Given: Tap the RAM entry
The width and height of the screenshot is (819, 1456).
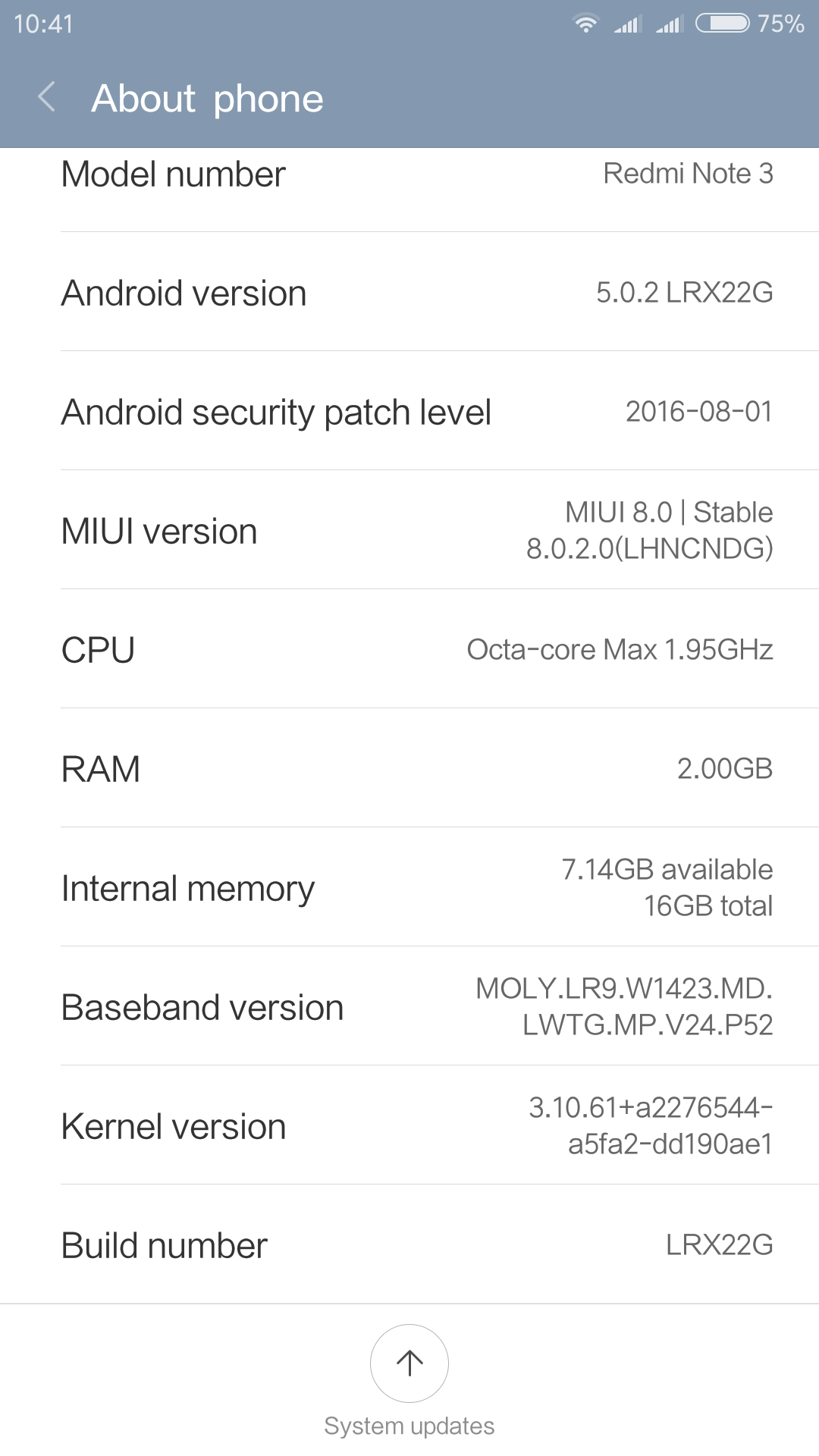Looking at the screenshot, I should pos(409,768).
